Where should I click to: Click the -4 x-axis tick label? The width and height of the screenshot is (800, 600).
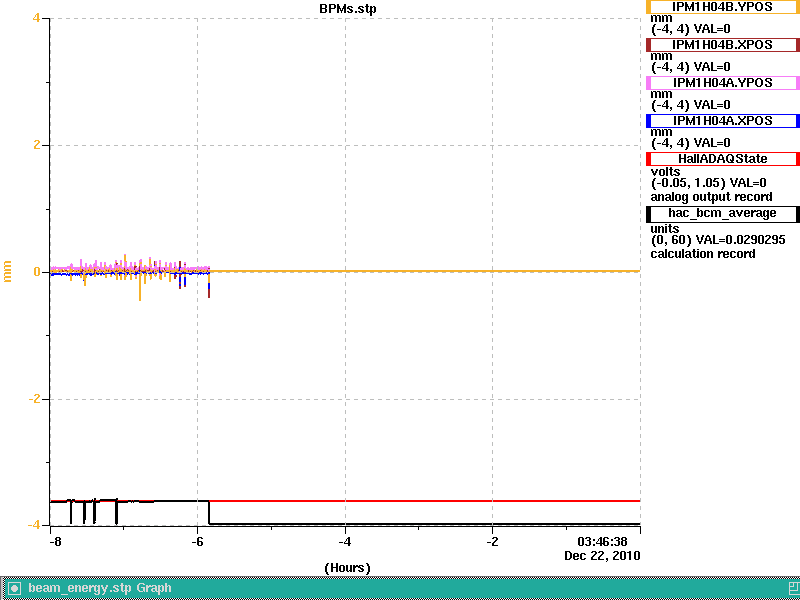[345, 542]
